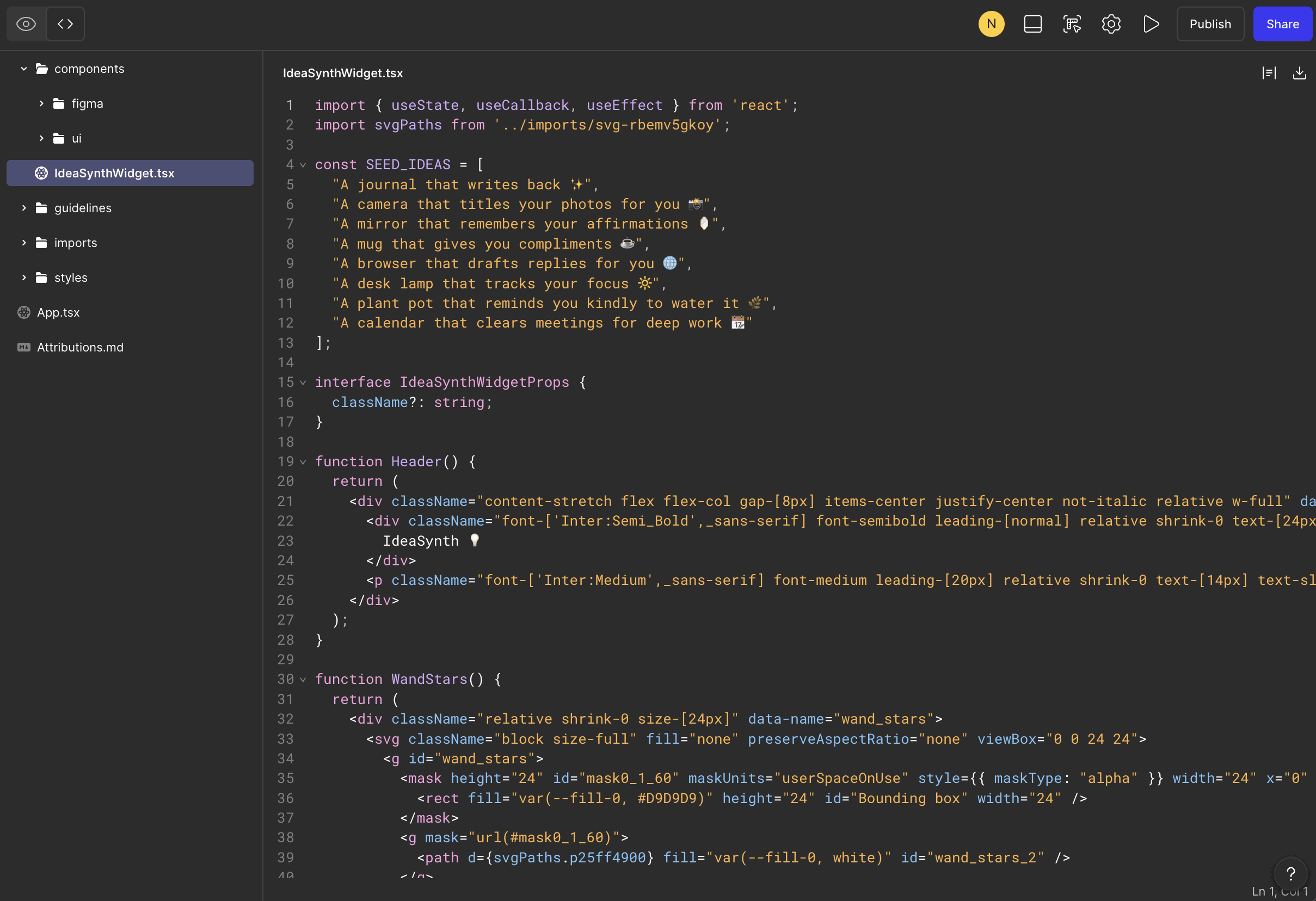Viewport: 1316px width, 901px height.
Task: Open the help question mark button
Action: click(x=1290, y=873)
